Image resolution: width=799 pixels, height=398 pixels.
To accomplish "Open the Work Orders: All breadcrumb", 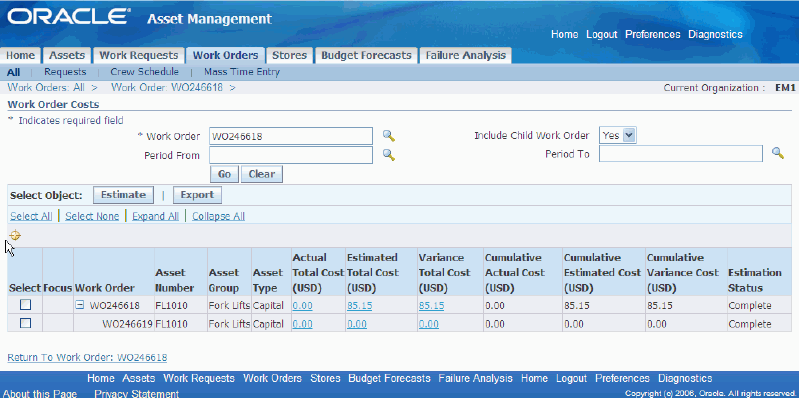I will [46, 87].
